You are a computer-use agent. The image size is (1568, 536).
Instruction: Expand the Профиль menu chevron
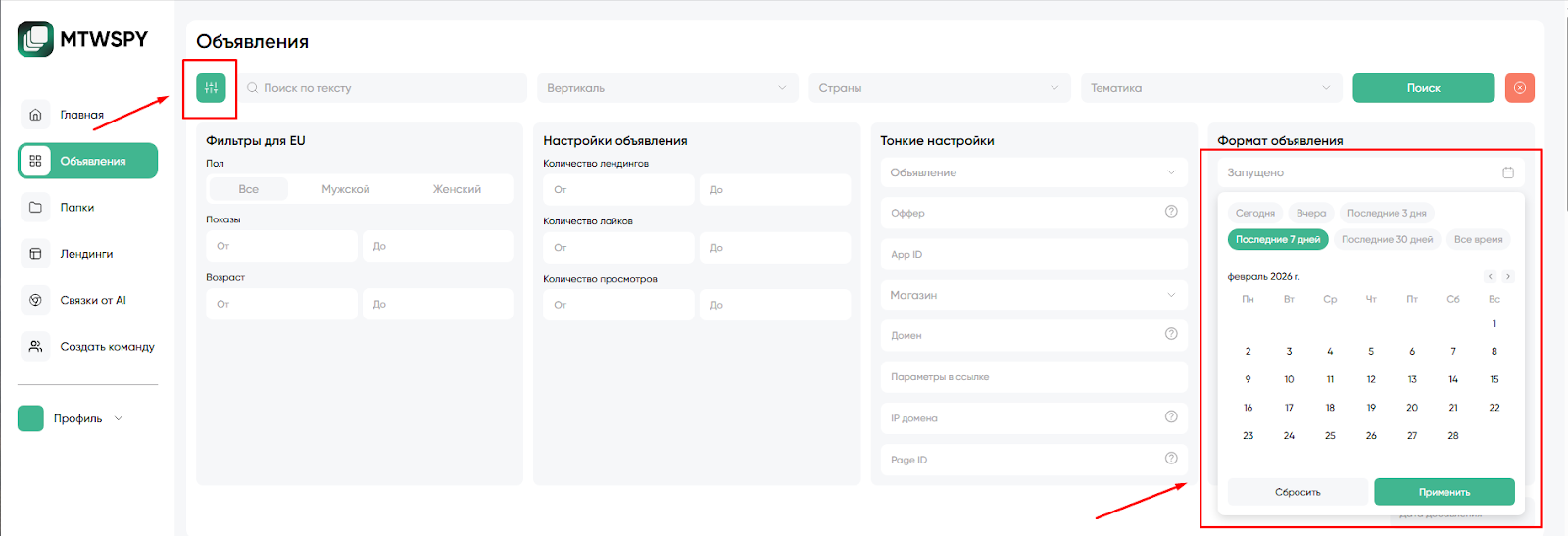point(119,418)
